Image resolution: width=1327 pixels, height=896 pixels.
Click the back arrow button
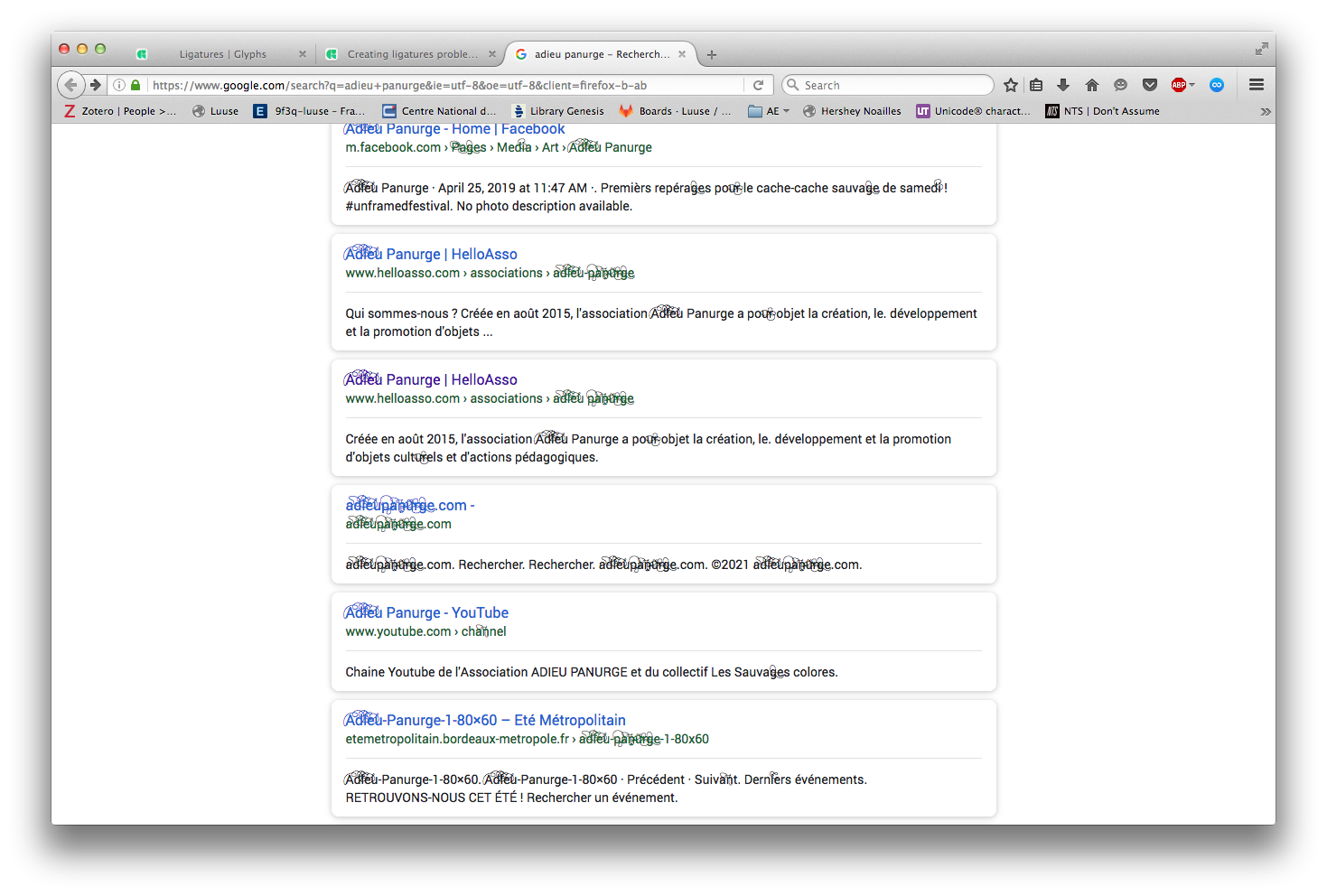(x=70, y=85)
